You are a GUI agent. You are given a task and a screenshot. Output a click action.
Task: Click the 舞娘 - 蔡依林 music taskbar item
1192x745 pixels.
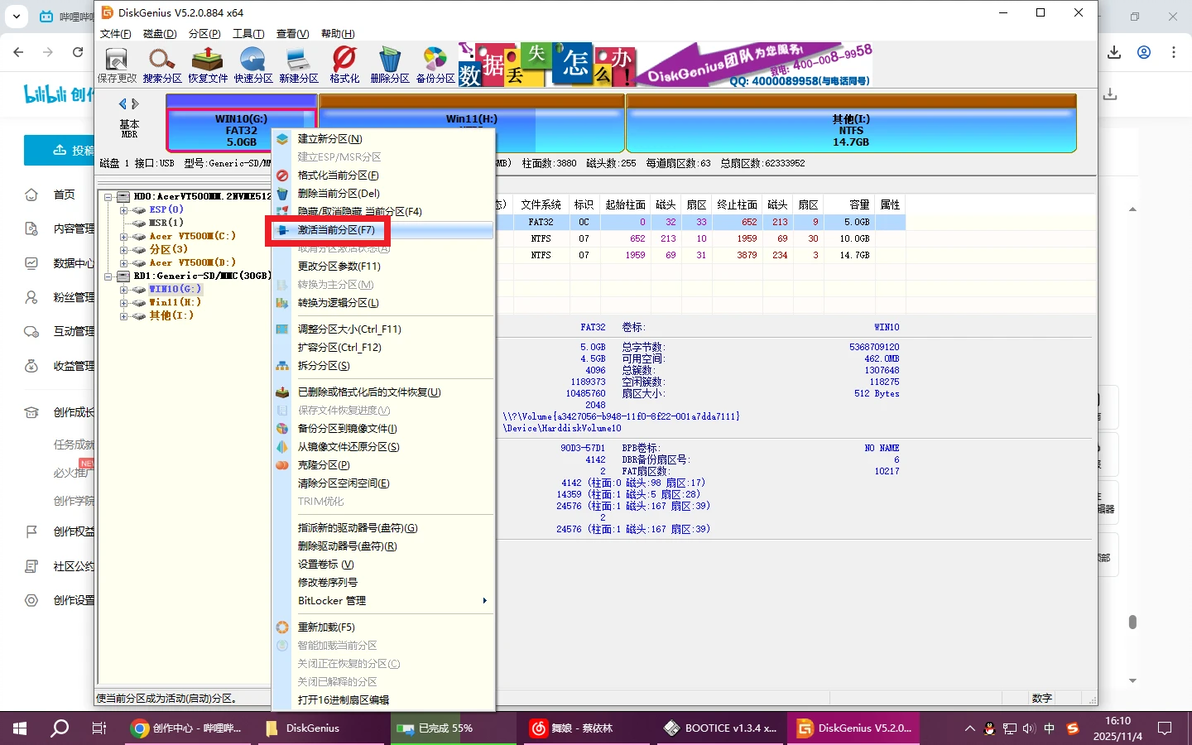click(574, 728)
